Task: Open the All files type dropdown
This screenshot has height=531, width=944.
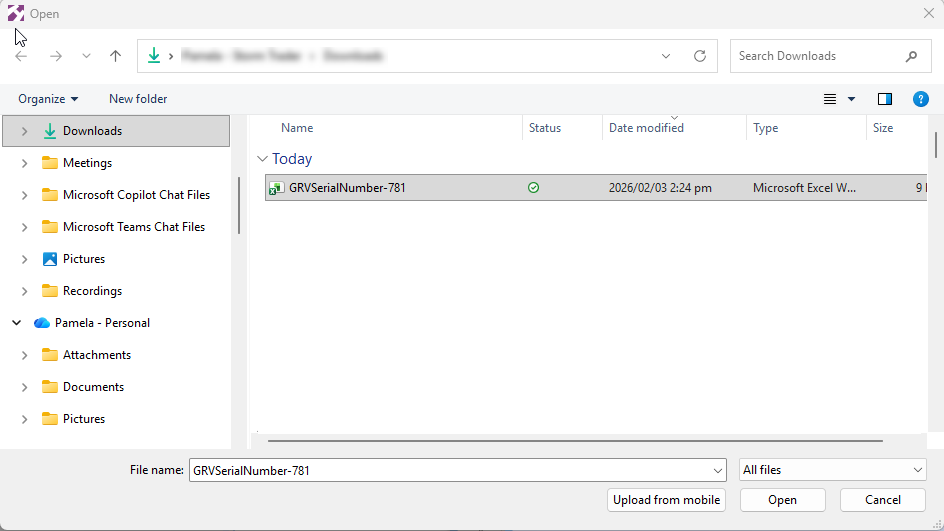Action: [x=833, y=470]
